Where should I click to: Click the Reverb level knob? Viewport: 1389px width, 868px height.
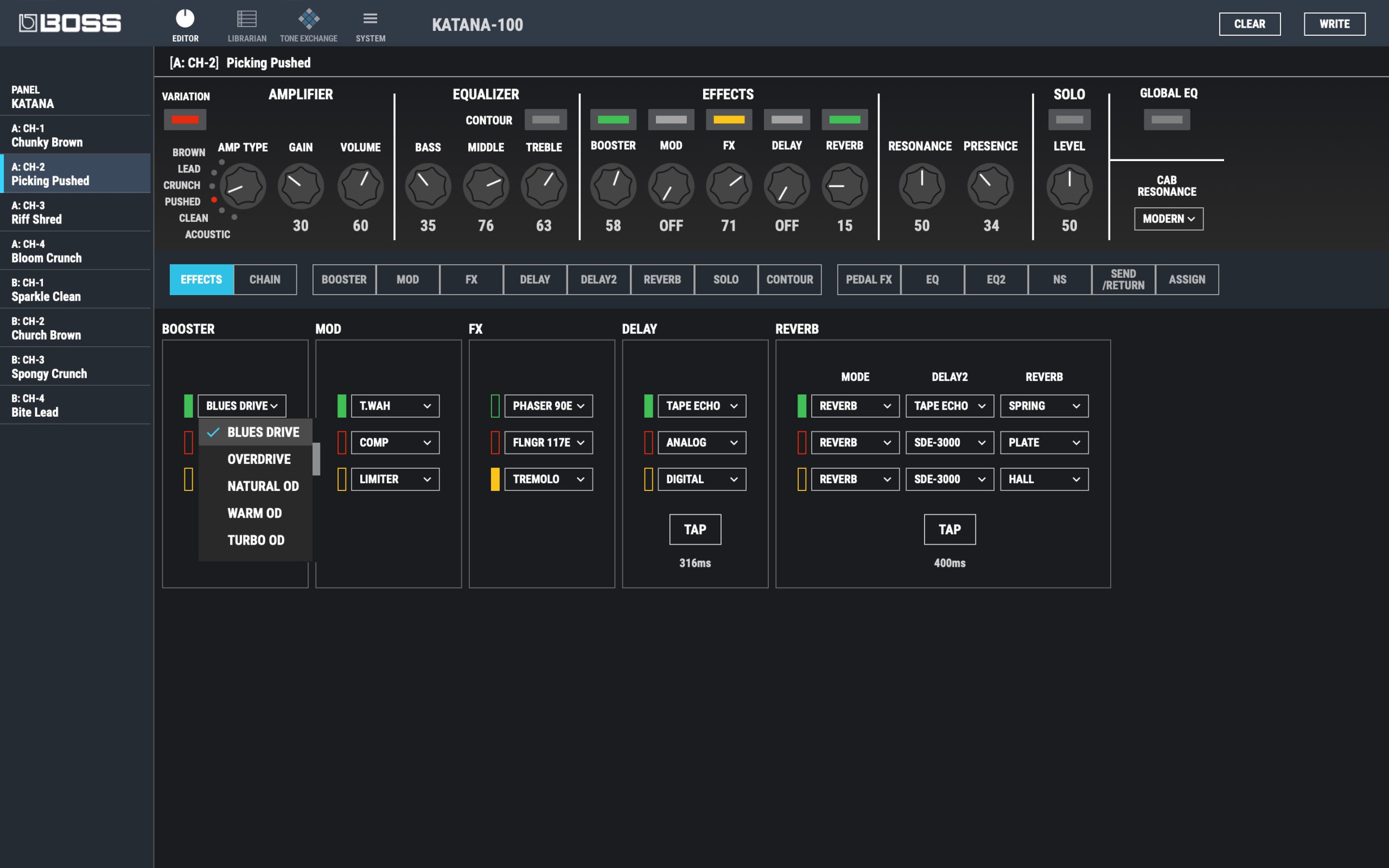[845, 186]
